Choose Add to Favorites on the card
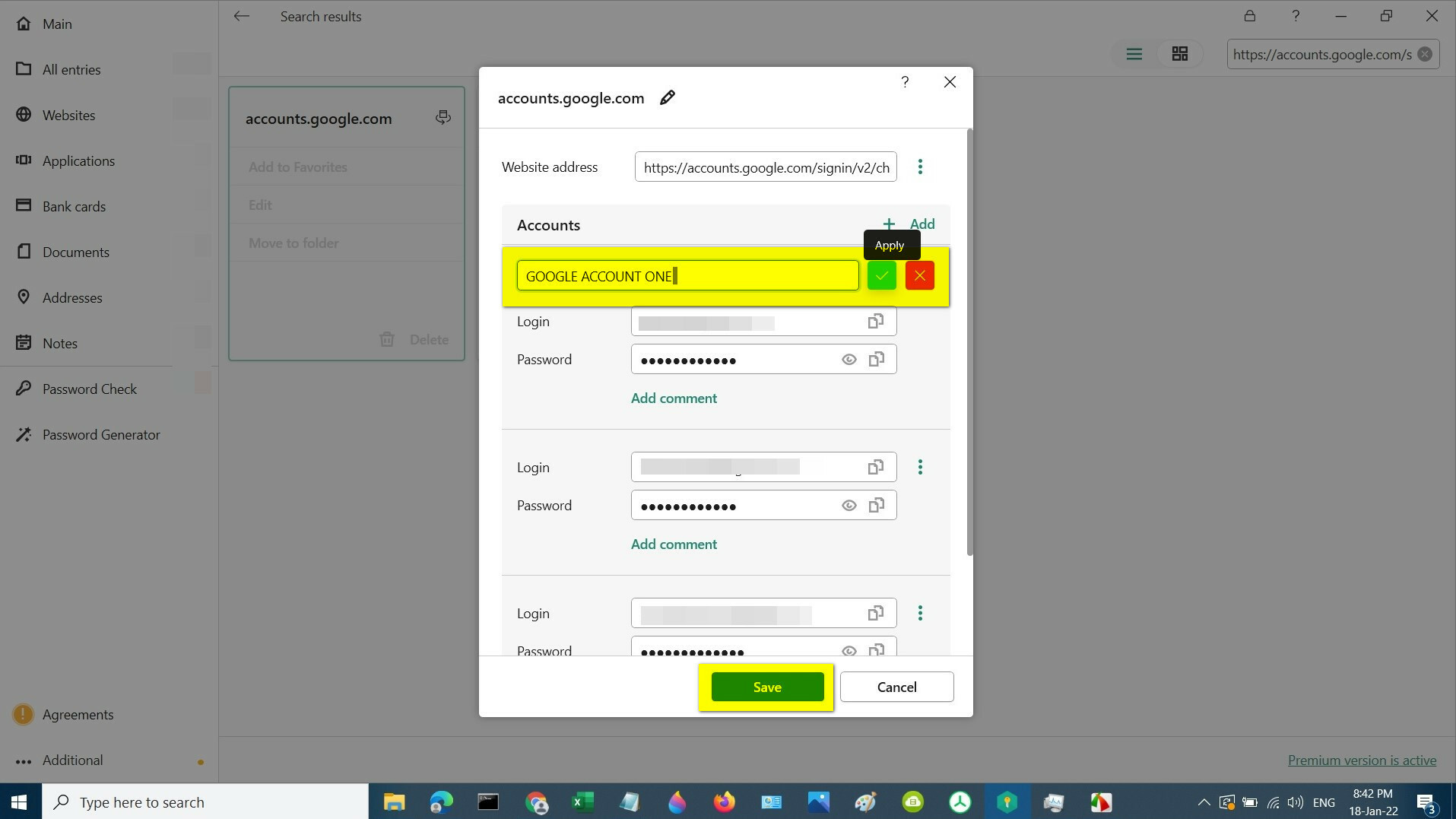 tap(297, 167)
